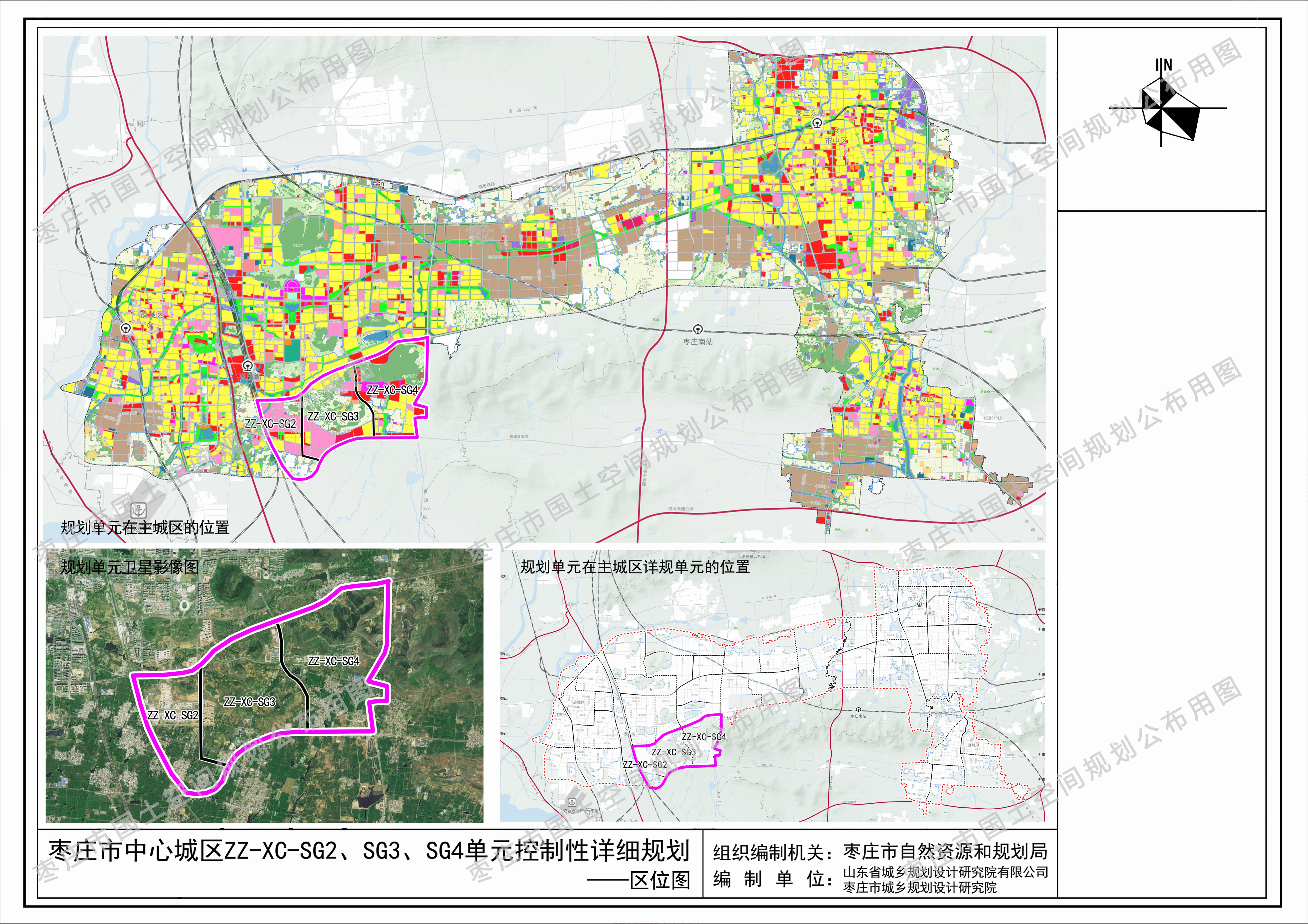Click the station icon left of 薛城区
The image size is (1308, 924).
coord(126,328)
